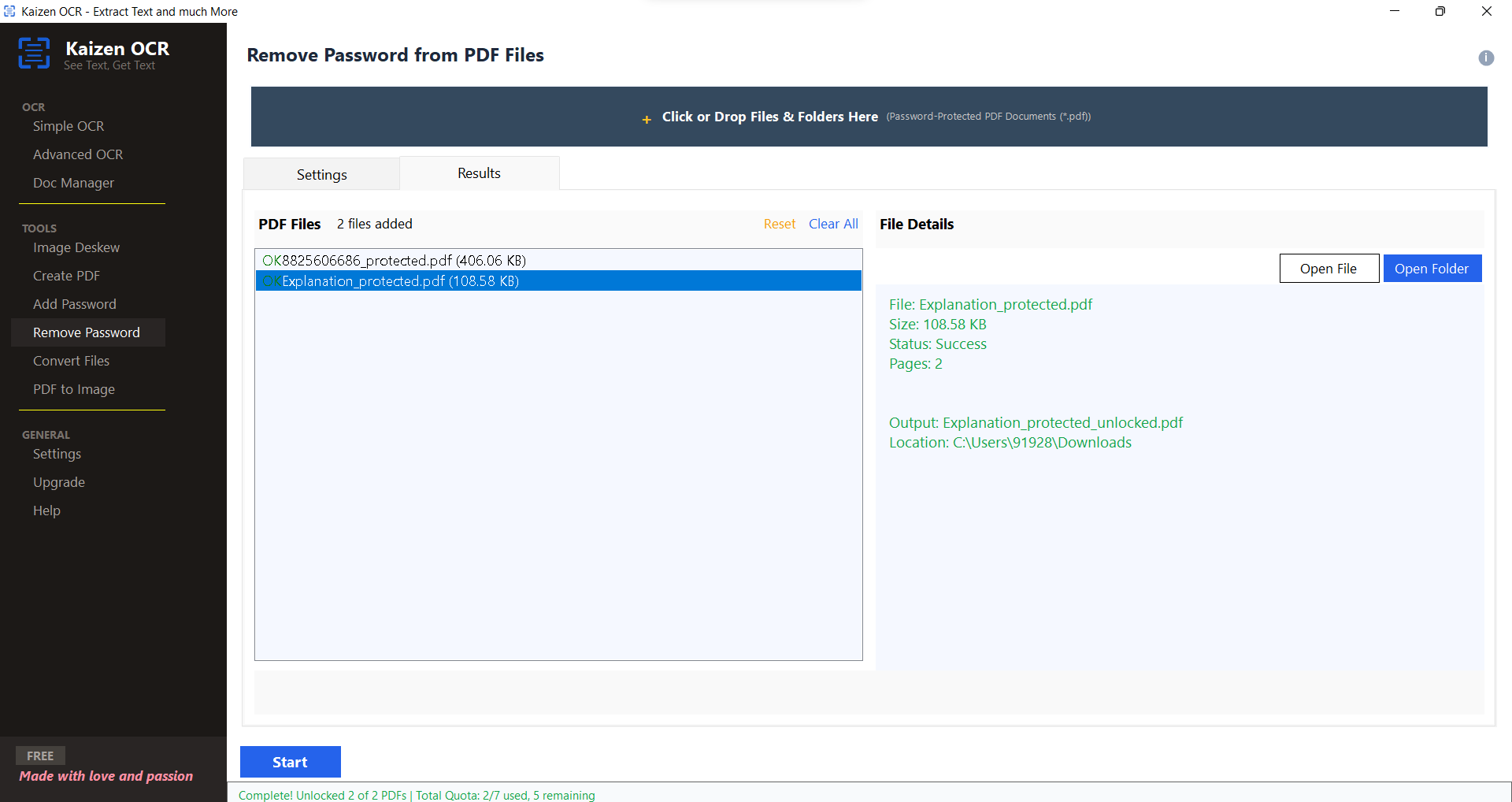
Task: Click the Reset link
Action: (779, 223)
